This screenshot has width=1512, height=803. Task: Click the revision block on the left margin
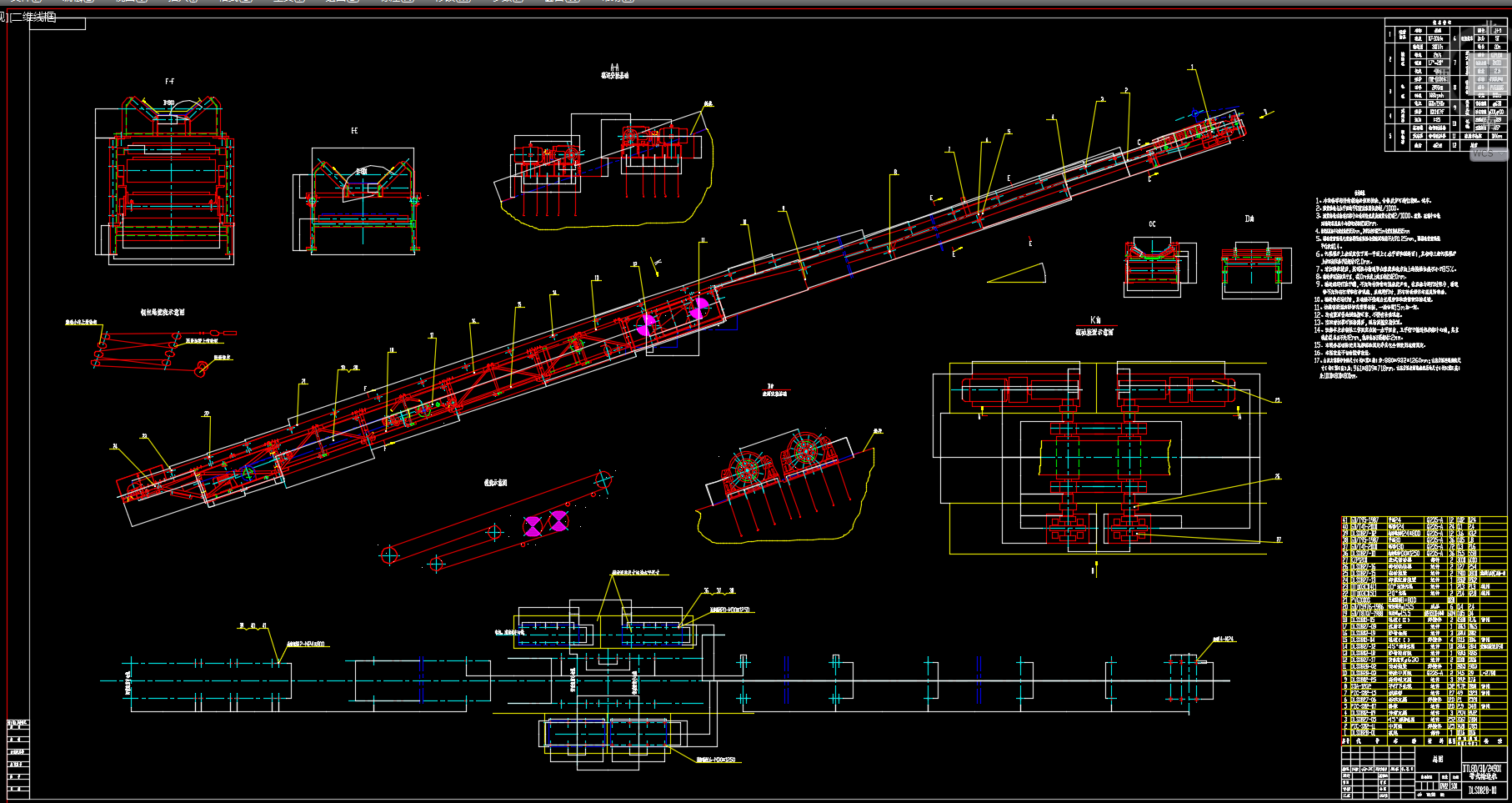click(18, 757)
